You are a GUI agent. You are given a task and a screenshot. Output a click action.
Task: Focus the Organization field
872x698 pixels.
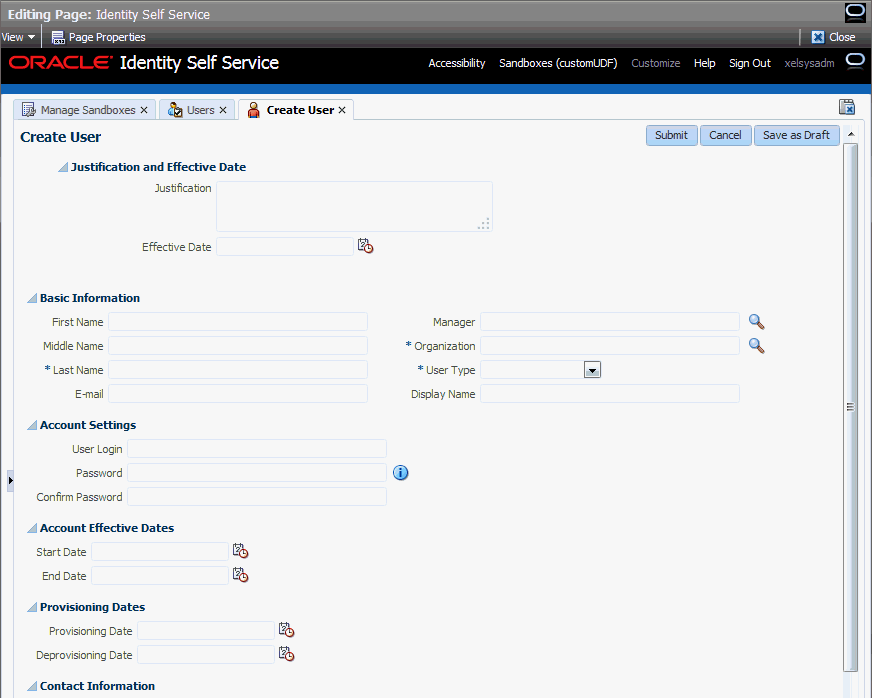point(610,345)
